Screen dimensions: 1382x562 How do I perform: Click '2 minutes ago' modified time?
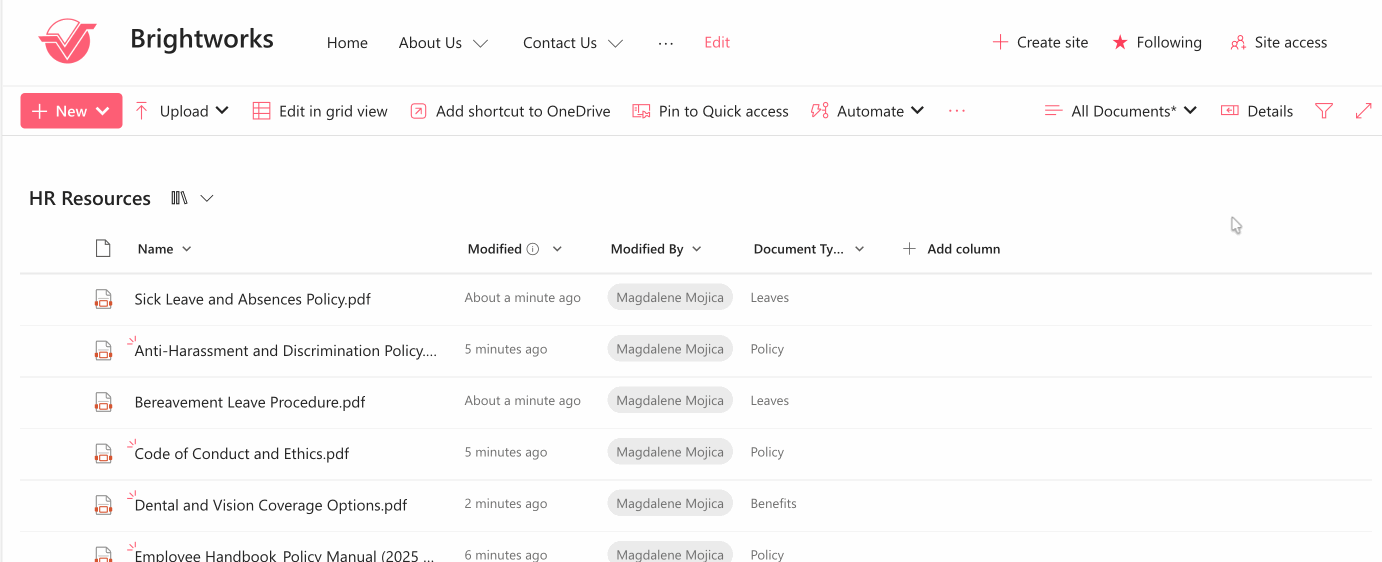[x=506, y=503]
